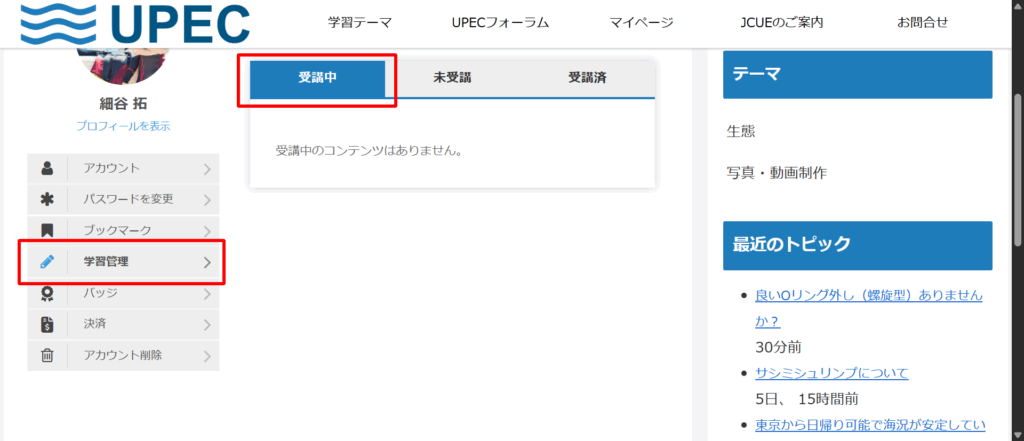Viewport: 1024px width, 441px height.
Task: Click the asterisk icon for password change
Action: point(47,199)
